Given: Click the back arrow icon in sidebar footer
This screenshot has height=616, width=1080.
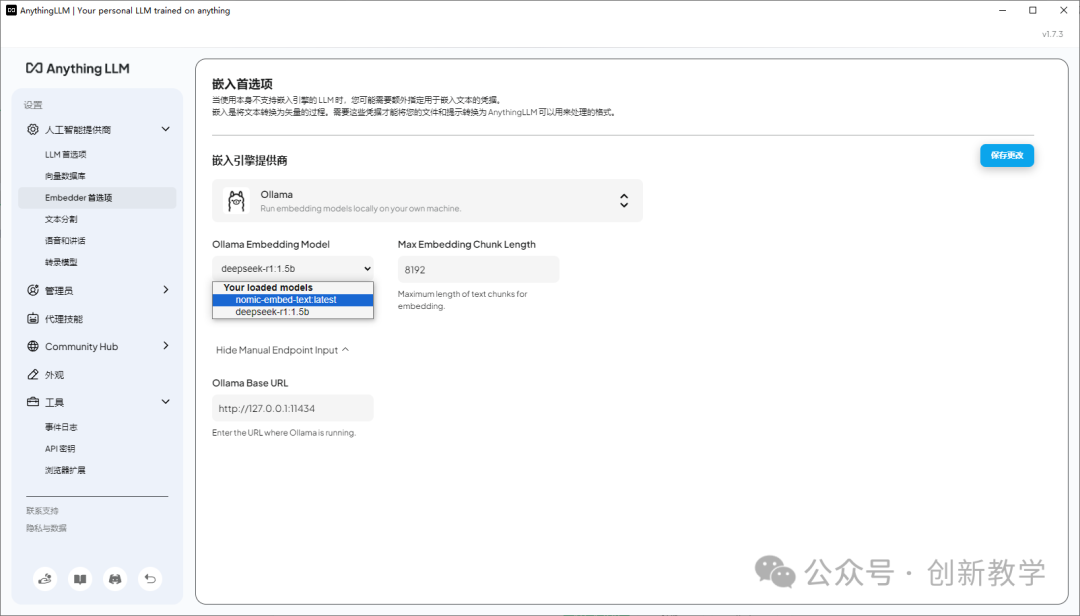Looking at the screenshot, I should (x=150, y=579).
